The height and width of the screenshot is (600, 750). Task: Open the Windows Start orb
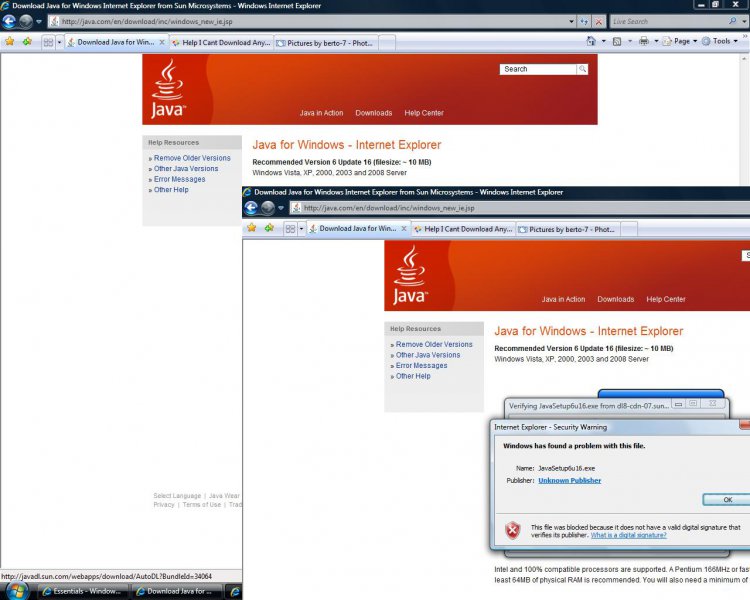pyautogui.click(x=17, y=591)
